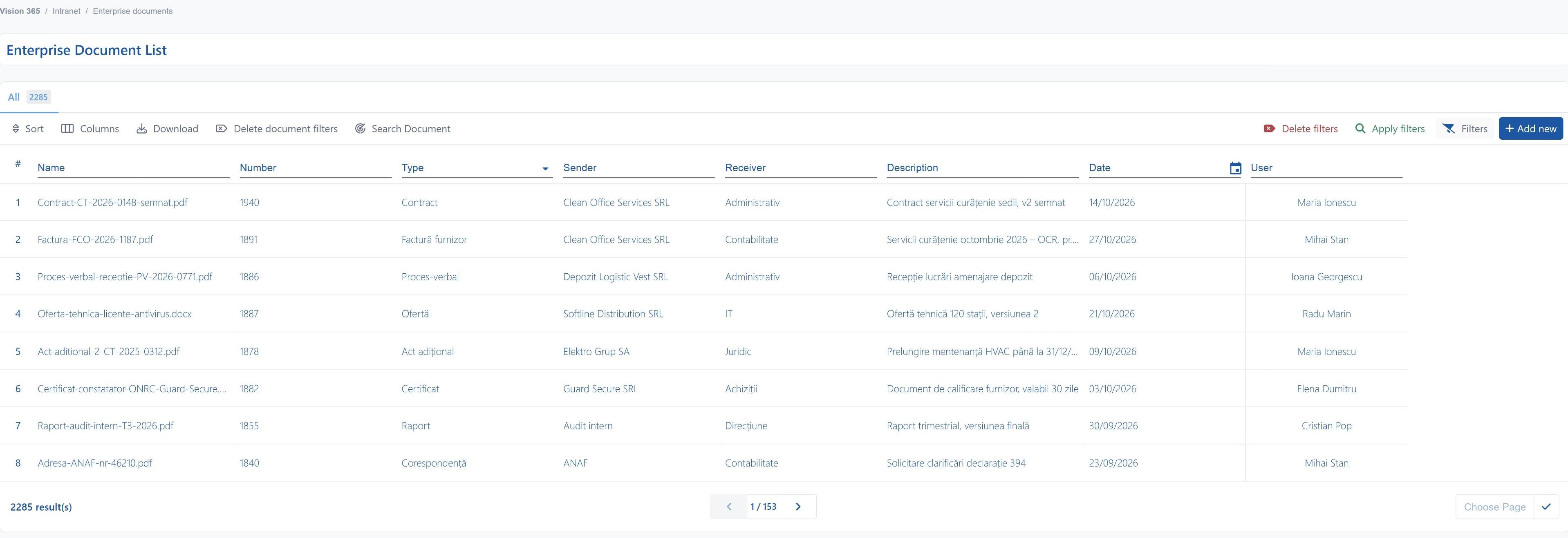Click the Name column filter field
The width and height of the screenshot is (1568, 538).
(x=133, y=167)
